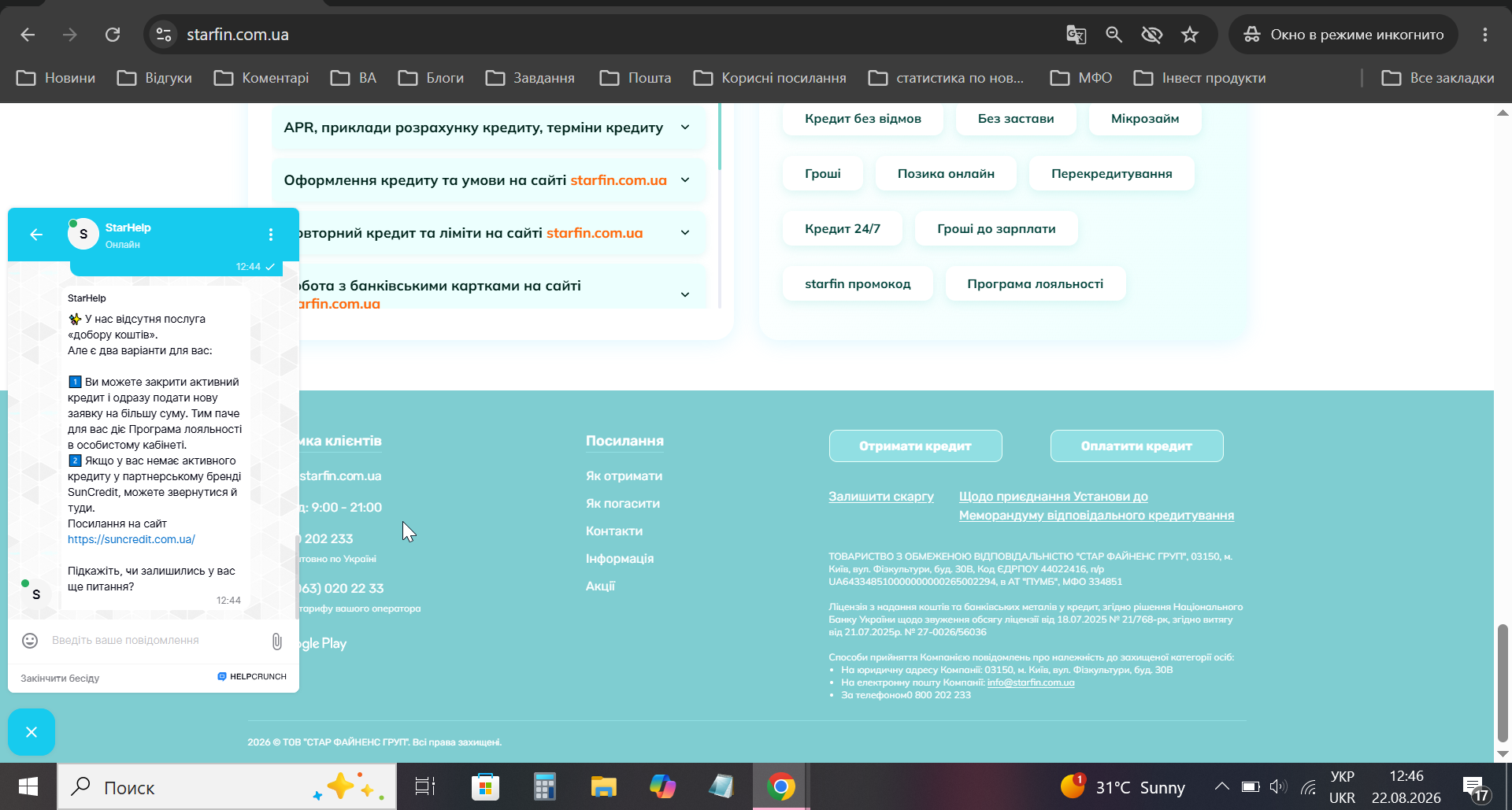Close the chat widget with the X button
This screenshot has width=1512, height=810.
click(31, 732)
